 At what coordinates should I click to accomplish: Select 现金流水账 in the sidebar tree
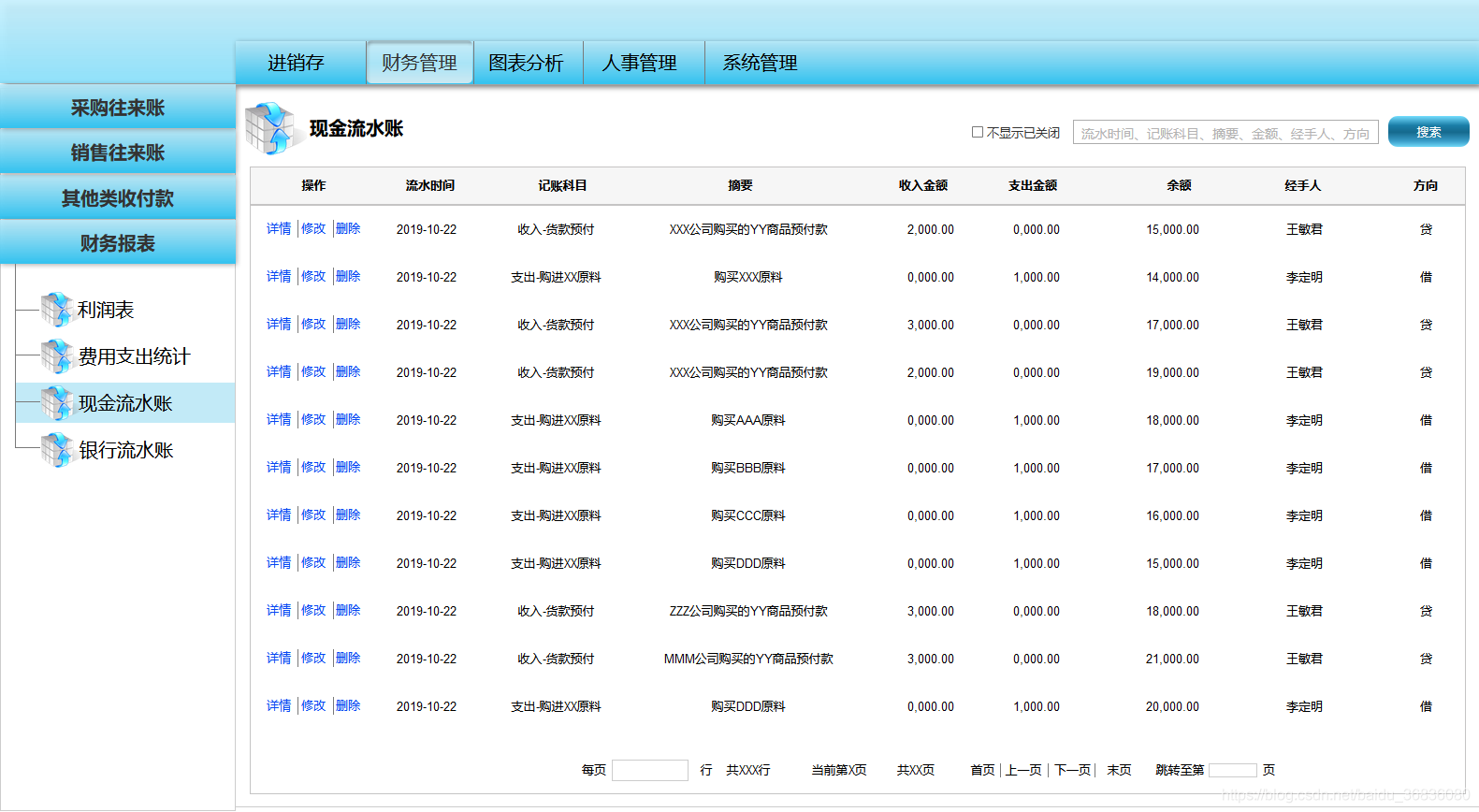tap(125, 403)
